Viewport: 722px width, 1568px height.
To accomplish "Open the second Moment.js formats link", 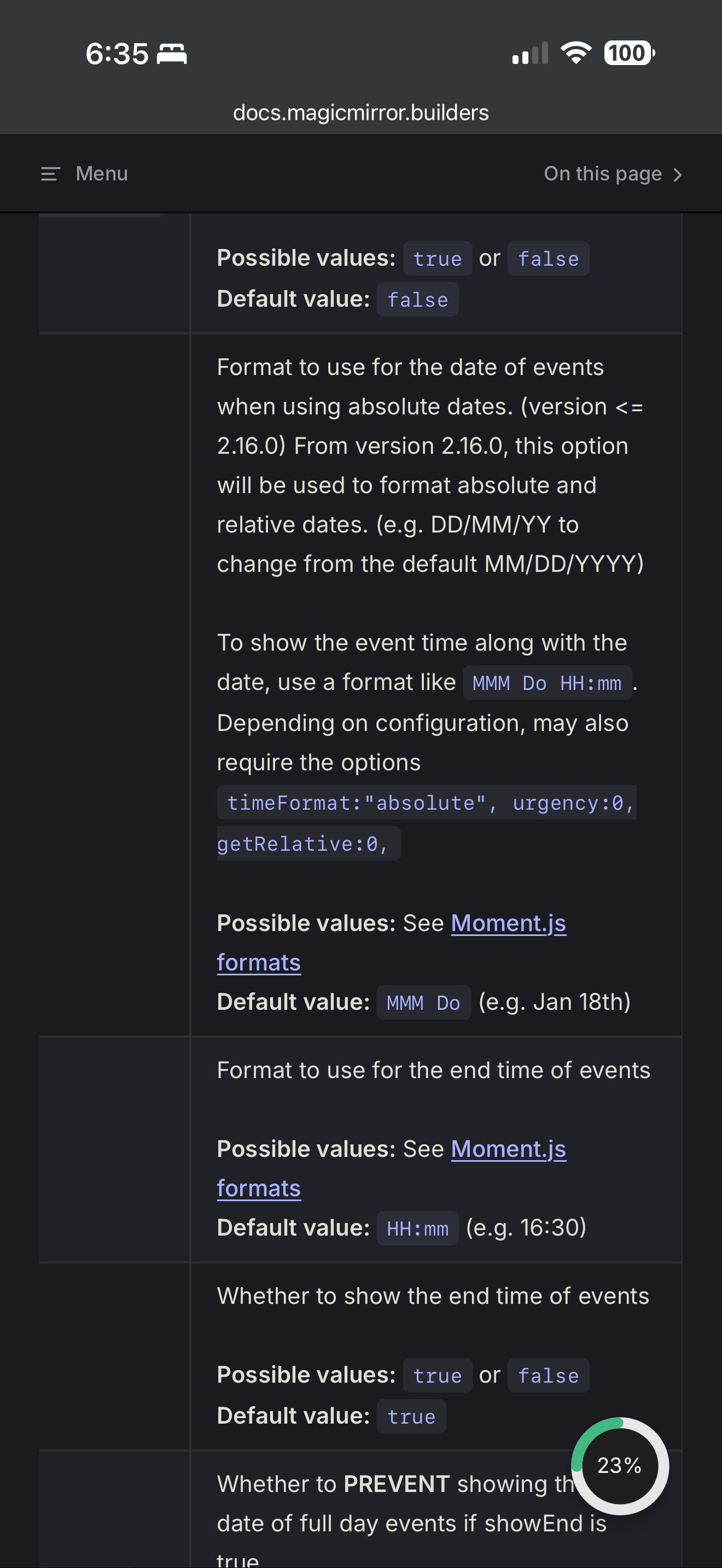I will (x=509, y=1149).
